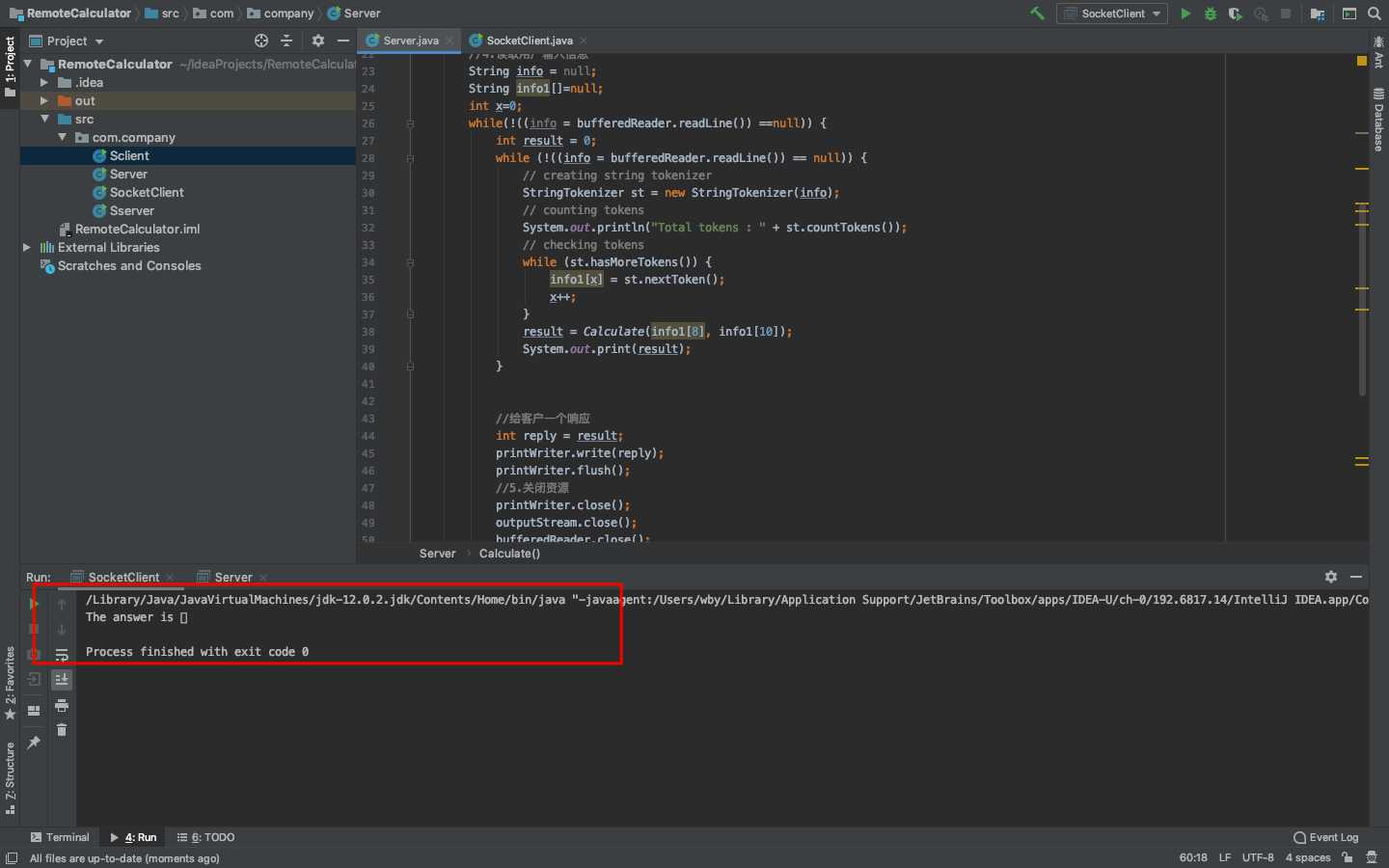Open the Terminal tool window tab
The width and height of the screenshot is (1389, 868).
click(x=60, y=837)
